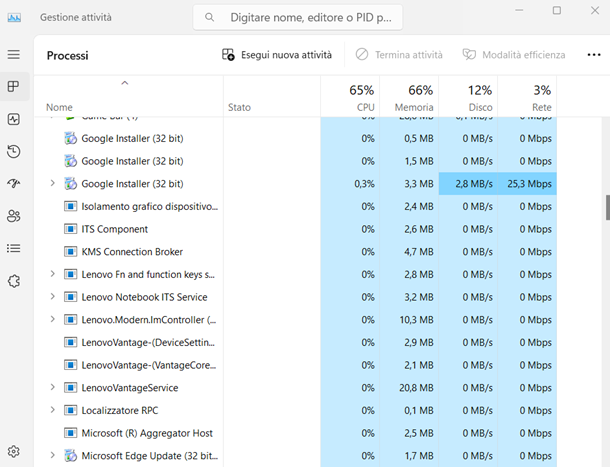Sort by the 66% Memoria column

coord(409,96)
